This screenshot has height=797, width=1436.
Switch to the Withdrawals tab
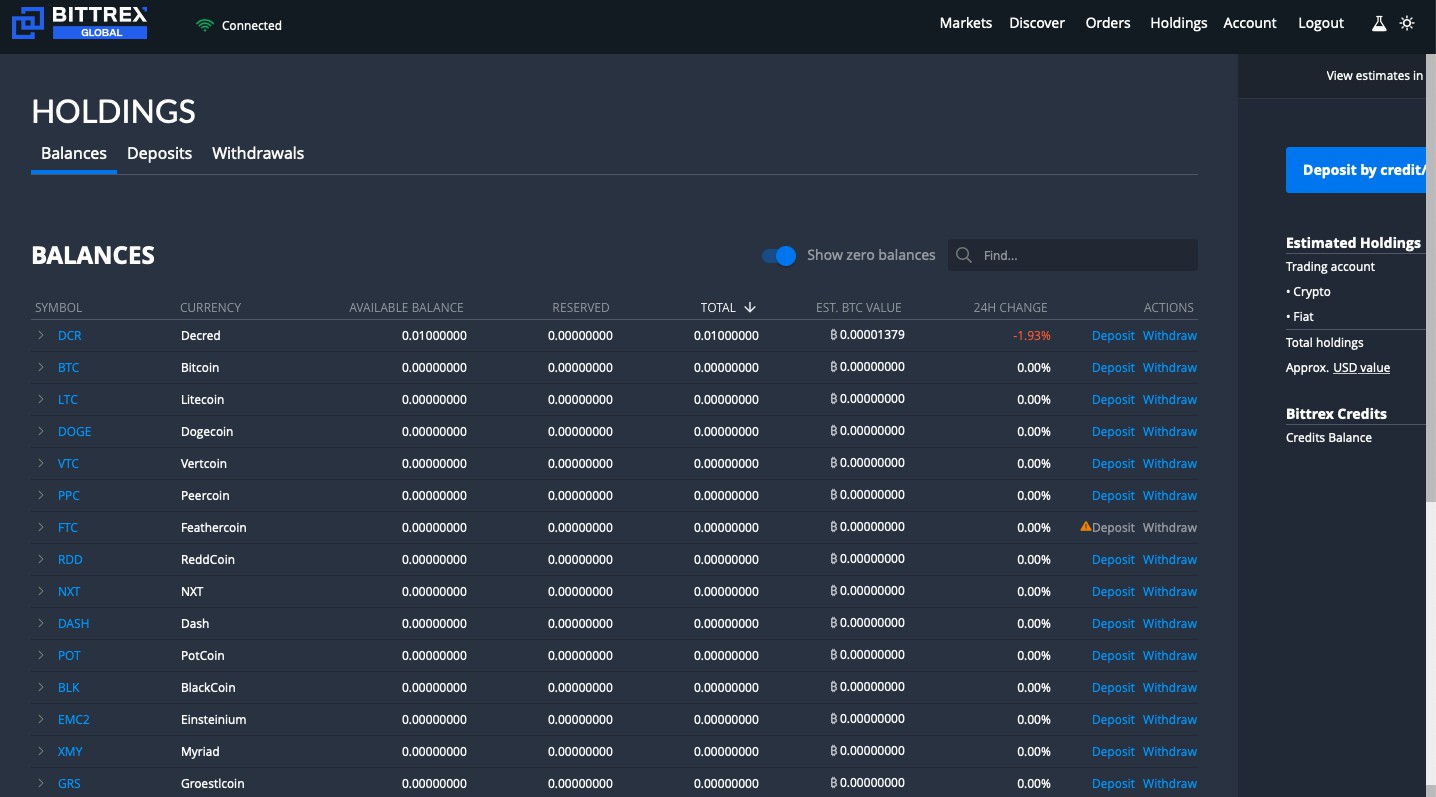click(x=258, y=153)
